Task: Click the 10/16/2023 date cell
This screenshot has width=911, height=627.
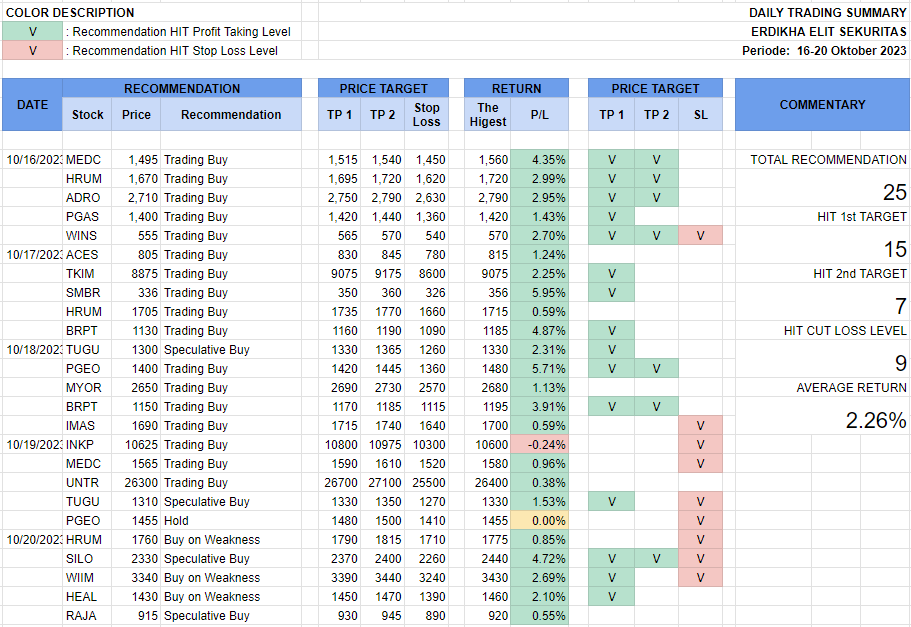Action: (32, 160)
